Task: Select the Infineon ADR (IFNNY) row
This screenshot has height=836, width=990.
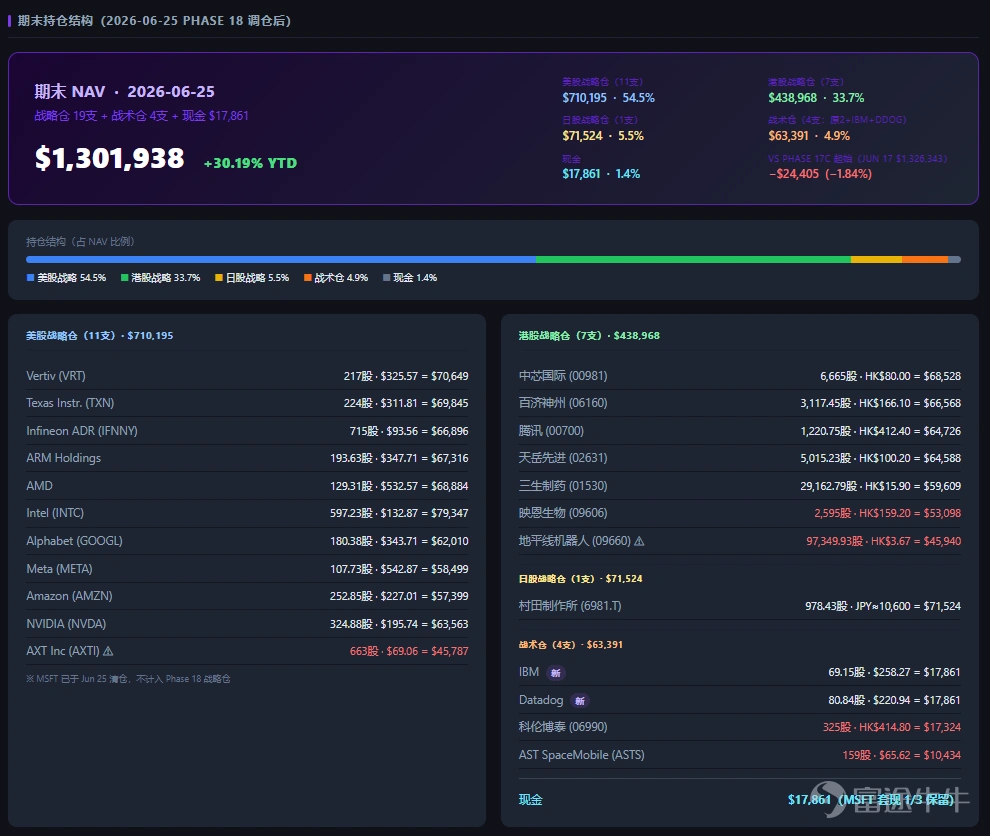Action: pyautogui.click(x=247, y=431)
